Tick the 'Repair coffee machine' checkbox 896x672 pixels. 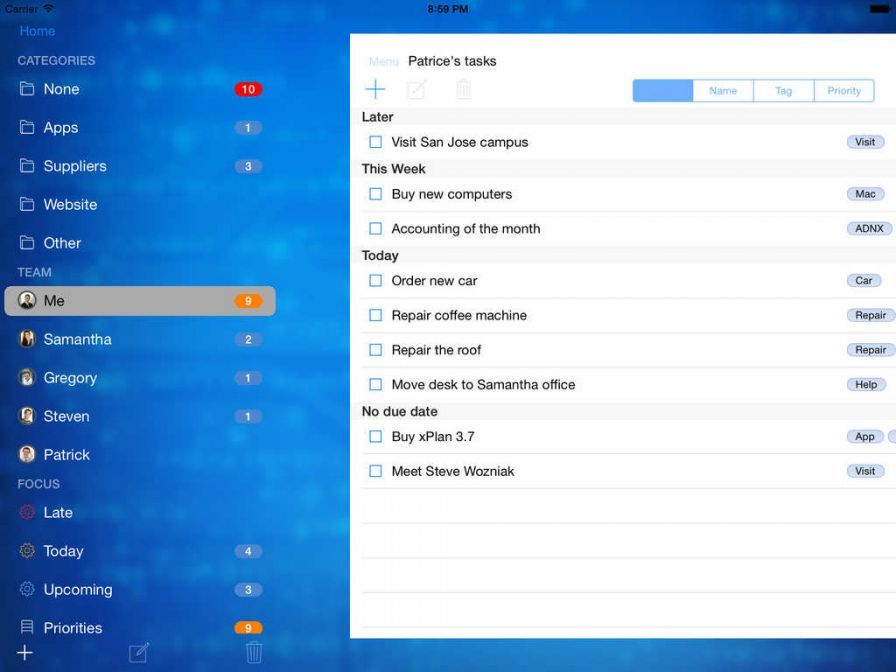pyautogui.click(x=376, y=315)
